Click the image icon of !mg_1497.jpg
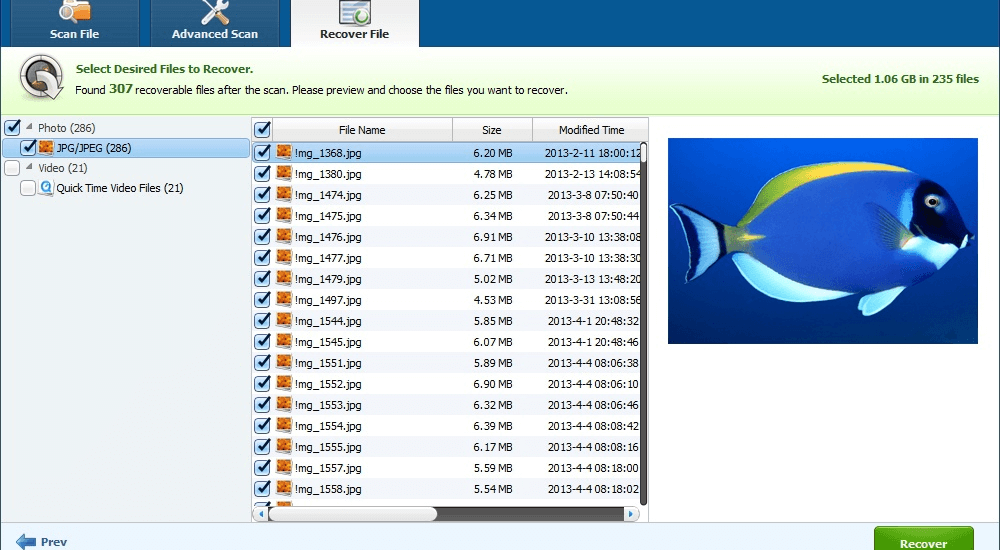Screen dimensions: 1000x550 (284, 299)
